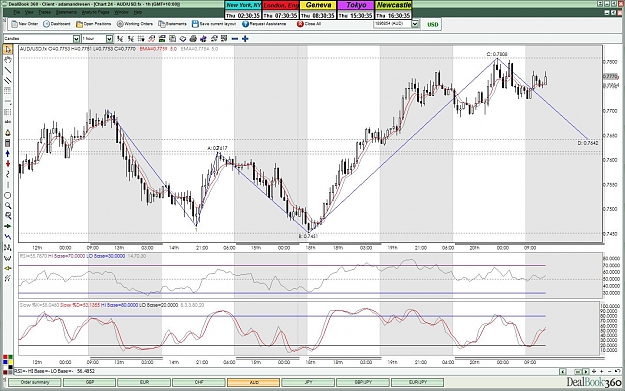This screenshot has width=625, height=391.
Task: Open the Statements menu
Action: (x=66, y=12)
